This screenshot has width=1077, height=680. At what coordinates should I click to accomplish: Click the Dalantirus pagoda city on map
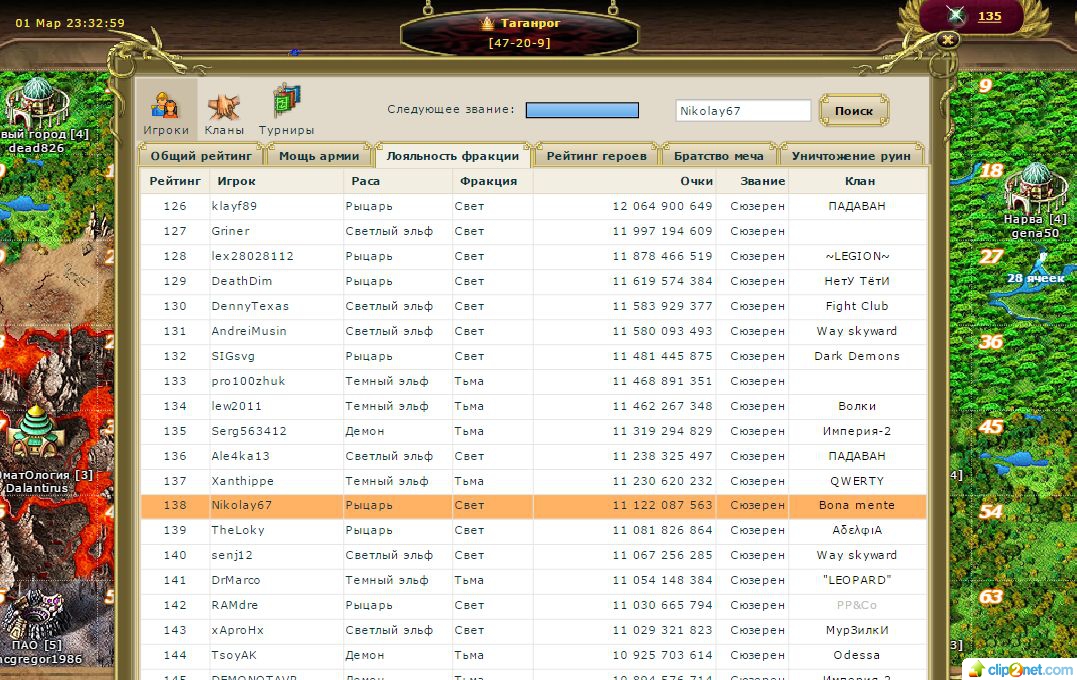pyautogui.click(x=38, y=433)
